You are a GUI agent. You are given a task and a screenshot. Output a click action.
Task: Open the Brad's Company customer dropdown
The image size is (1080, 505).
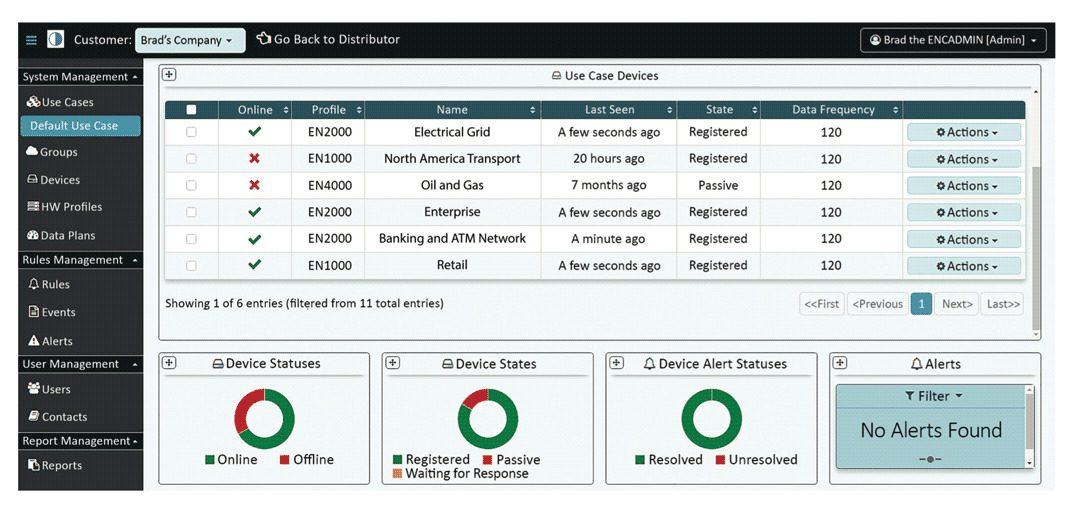tap(190, 40)
